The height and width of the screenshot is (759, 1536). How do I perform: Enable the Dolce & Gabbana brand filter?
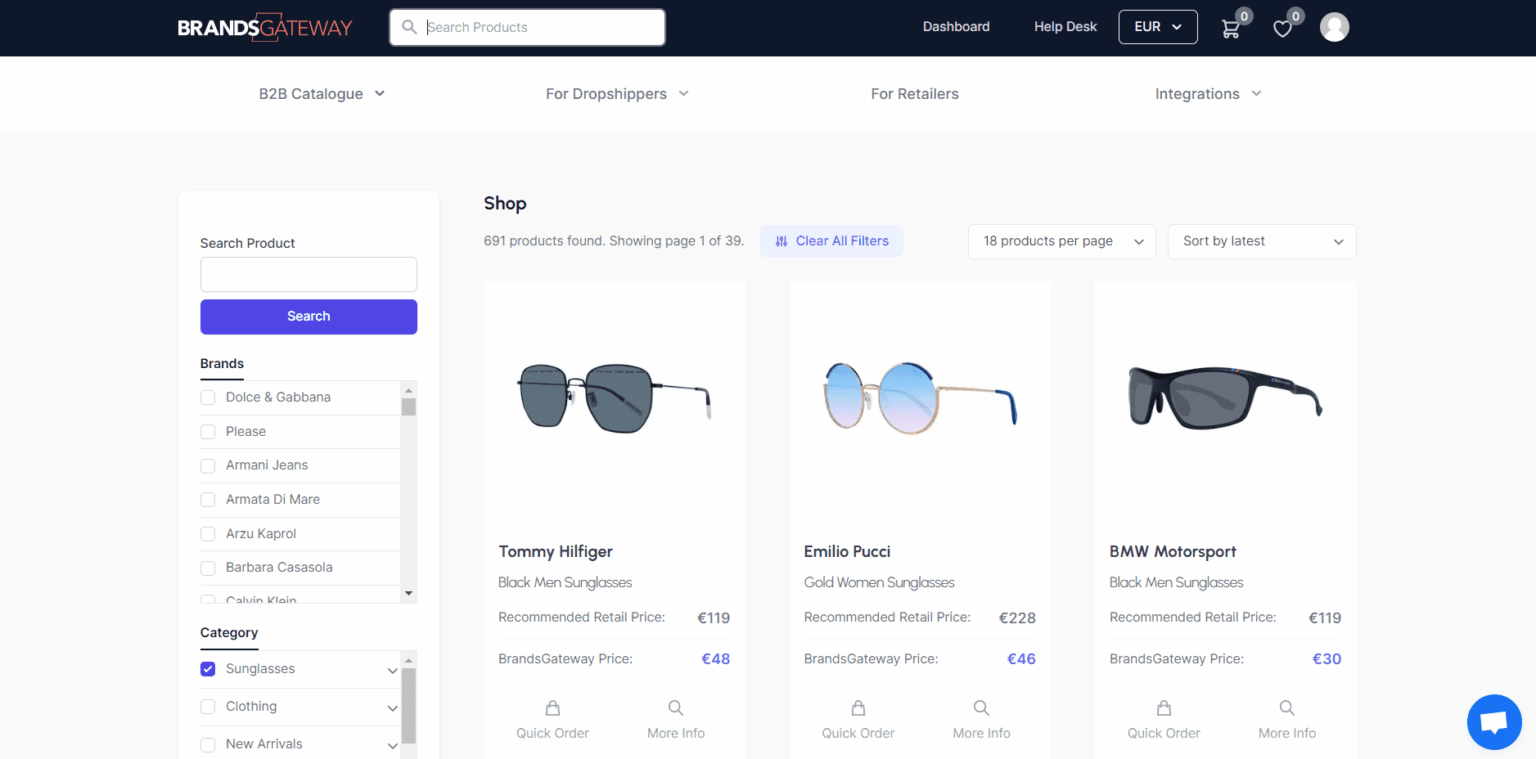pos(207,397)
